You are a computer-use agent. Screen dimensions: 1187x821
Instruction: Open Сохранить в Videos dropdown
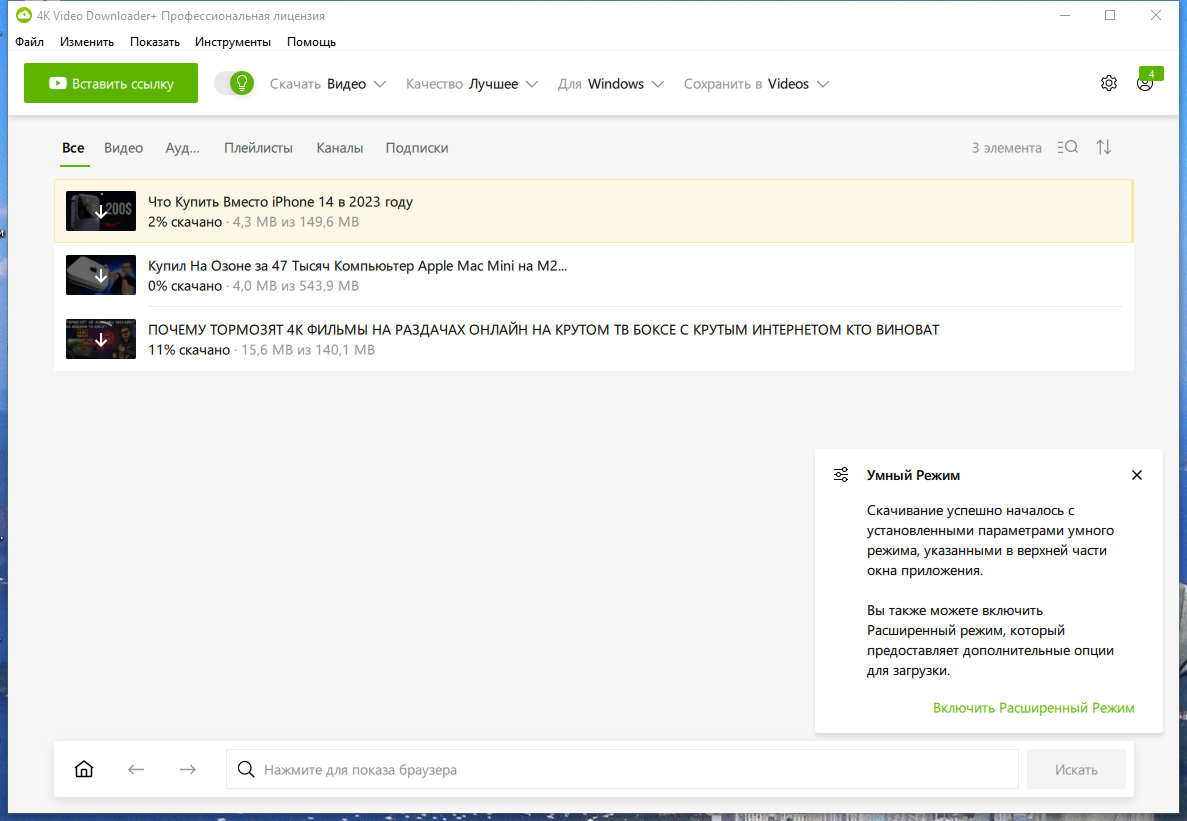(756, 84)
